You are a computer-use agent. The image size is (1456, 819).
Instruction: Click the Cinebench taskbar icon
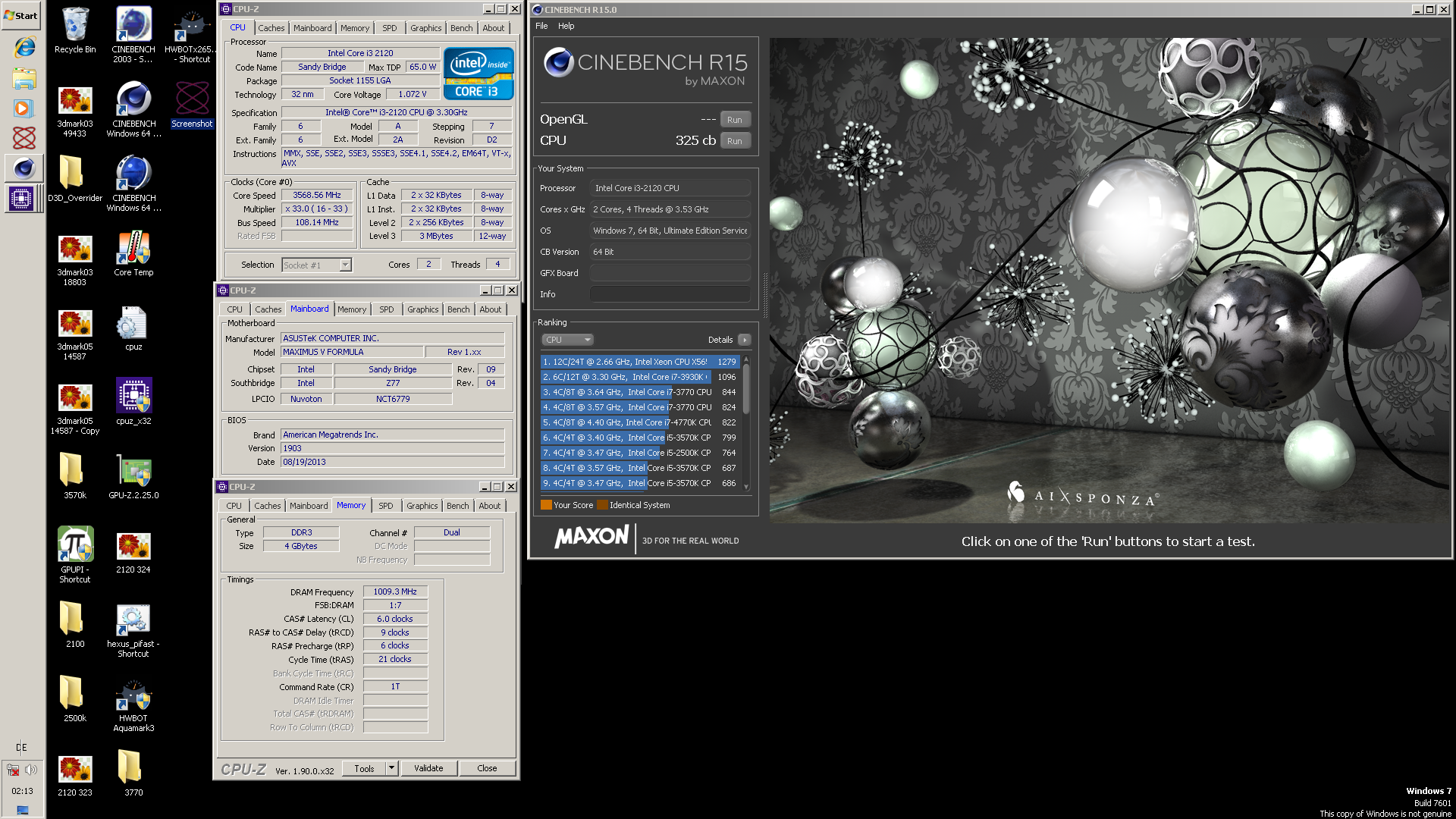[x=24, y=168]
